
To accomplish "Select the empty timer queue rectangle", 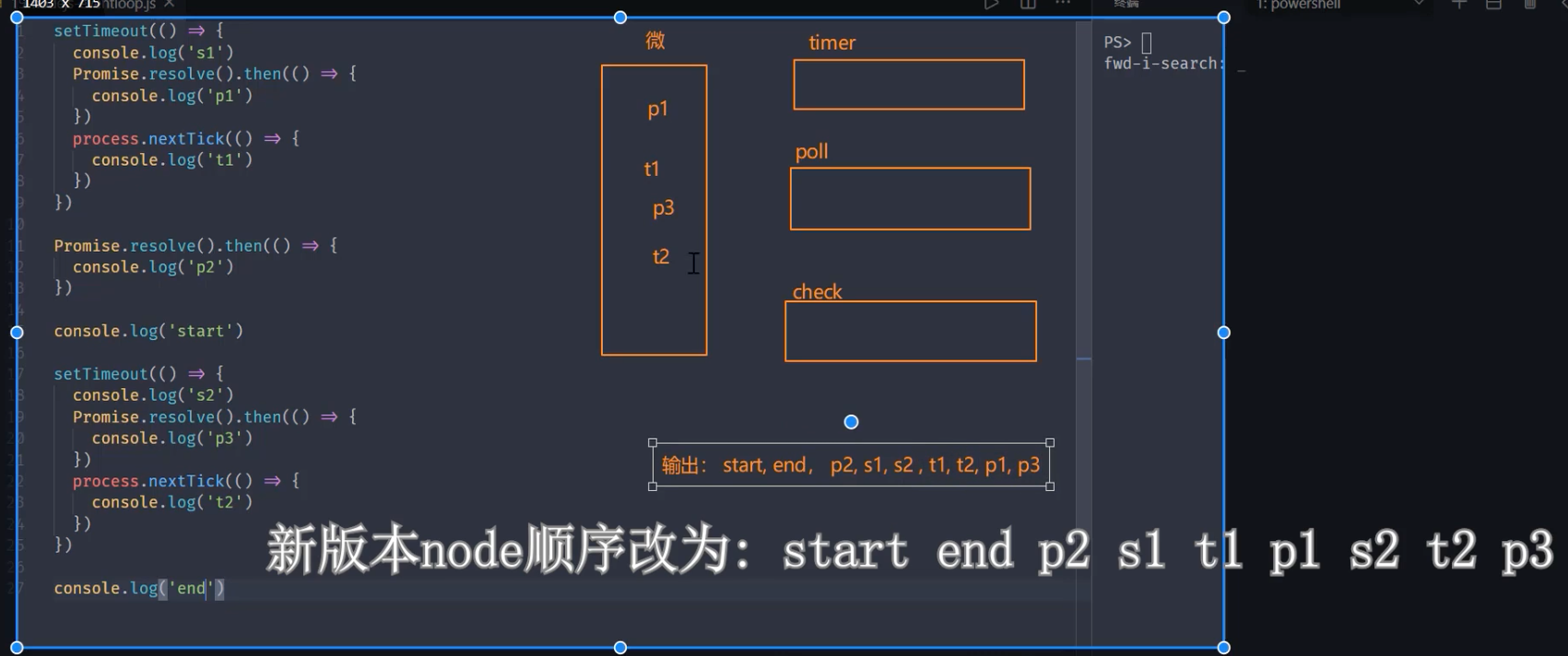I will tap(909, 85).
